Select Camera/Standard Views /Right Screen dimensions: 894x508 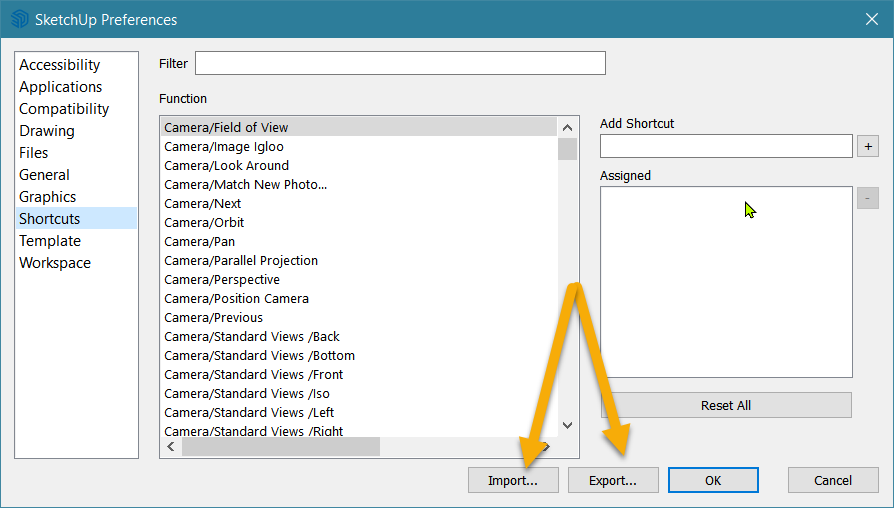359,430
